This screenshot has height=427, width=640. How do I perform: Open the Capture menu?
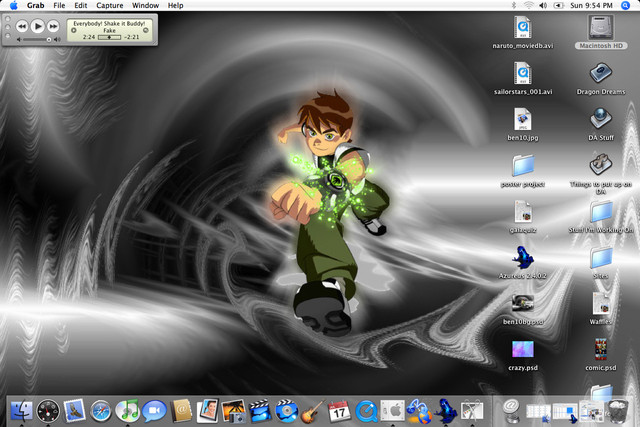109,5
